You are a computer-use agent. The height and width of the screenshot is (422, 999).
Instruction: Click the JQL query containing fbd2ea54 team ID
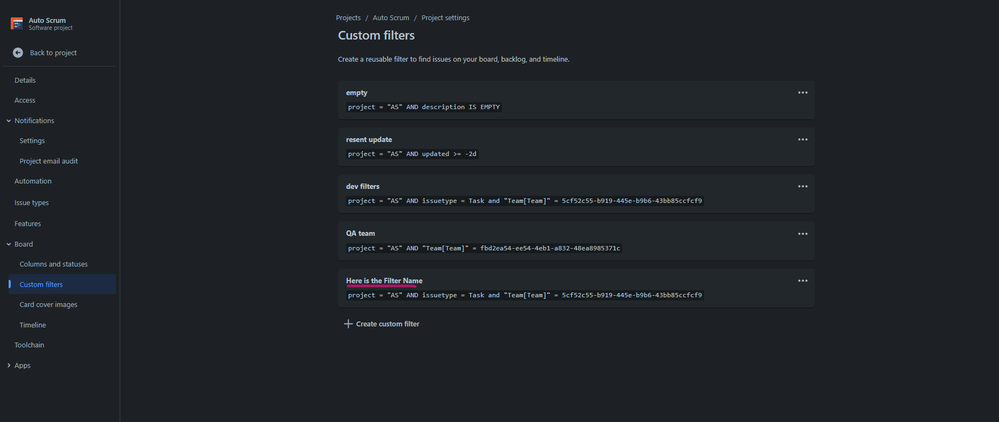pos(484,248)
